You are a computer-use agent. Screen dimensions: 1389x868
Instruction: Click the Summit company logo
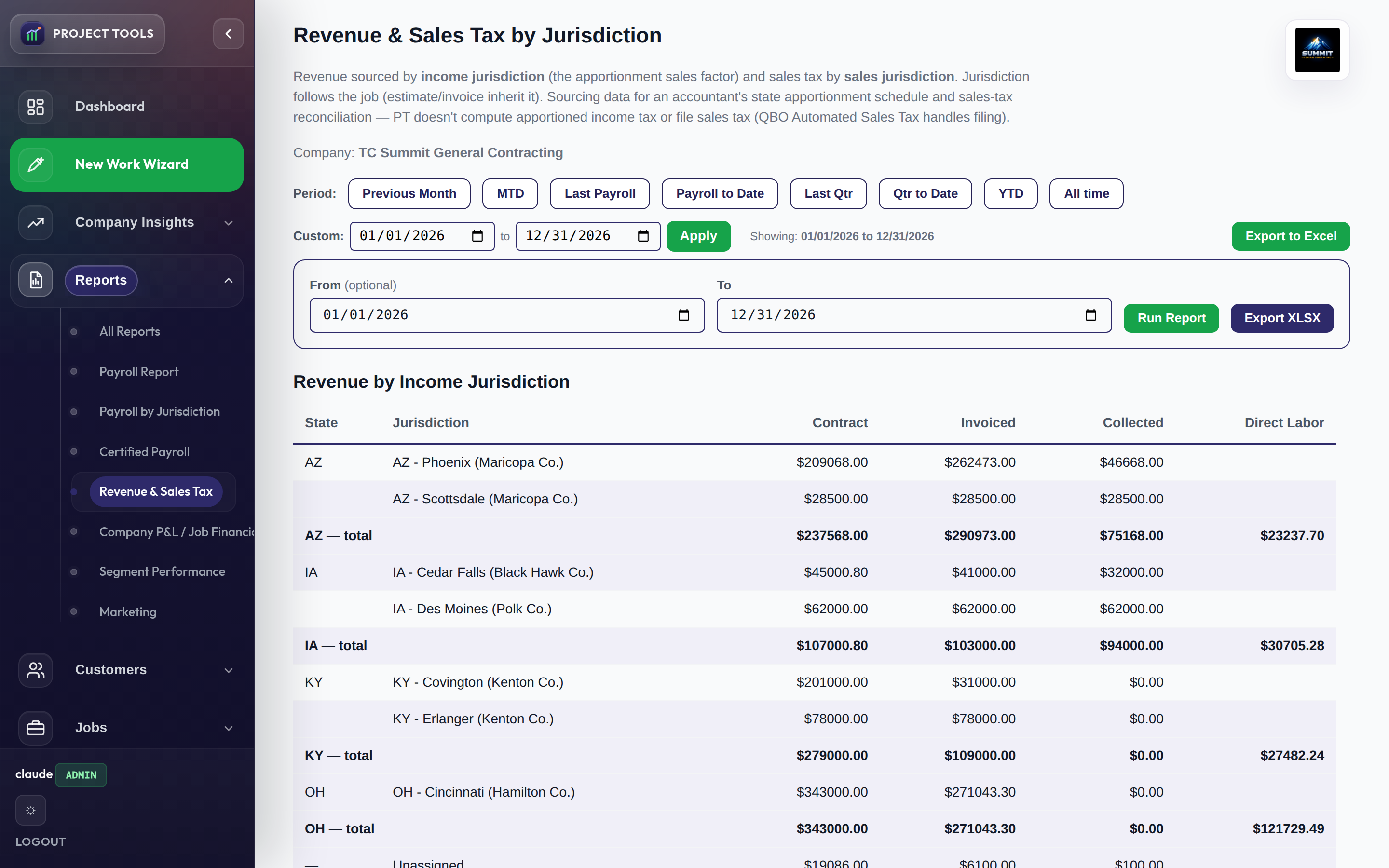point(1317,50)
